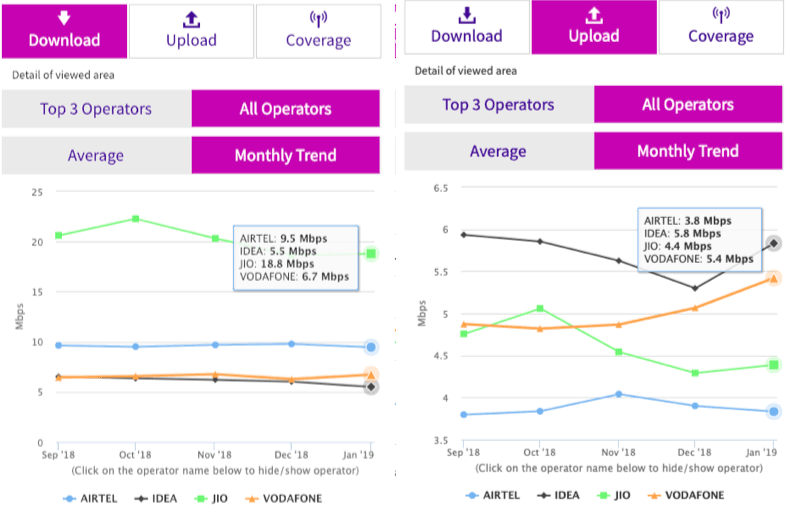Select Top 3 Operators in the left panel
800x527 pixels.
tap(96, 109)
